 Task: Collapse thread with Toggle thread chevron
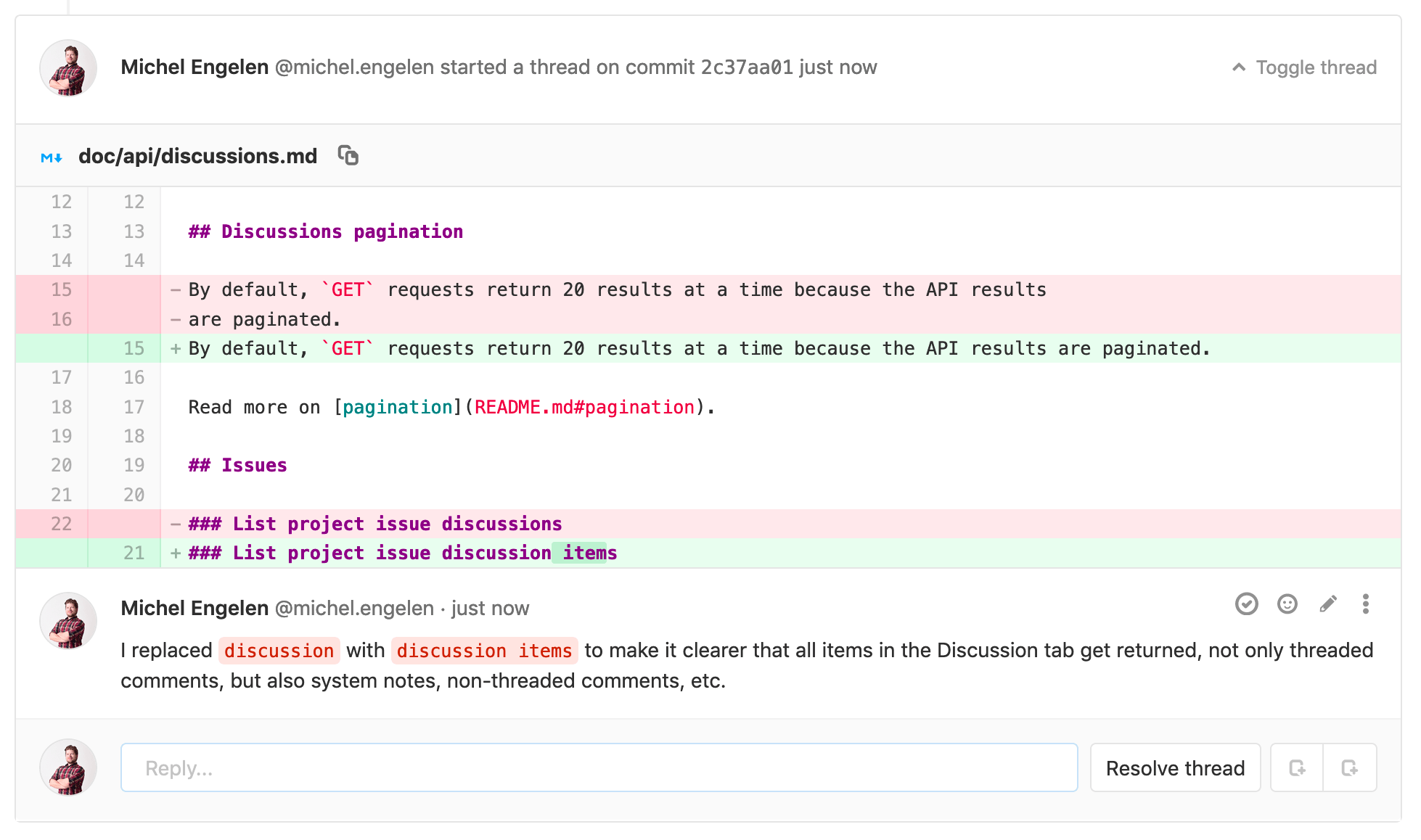click(x=1239, y=67)
